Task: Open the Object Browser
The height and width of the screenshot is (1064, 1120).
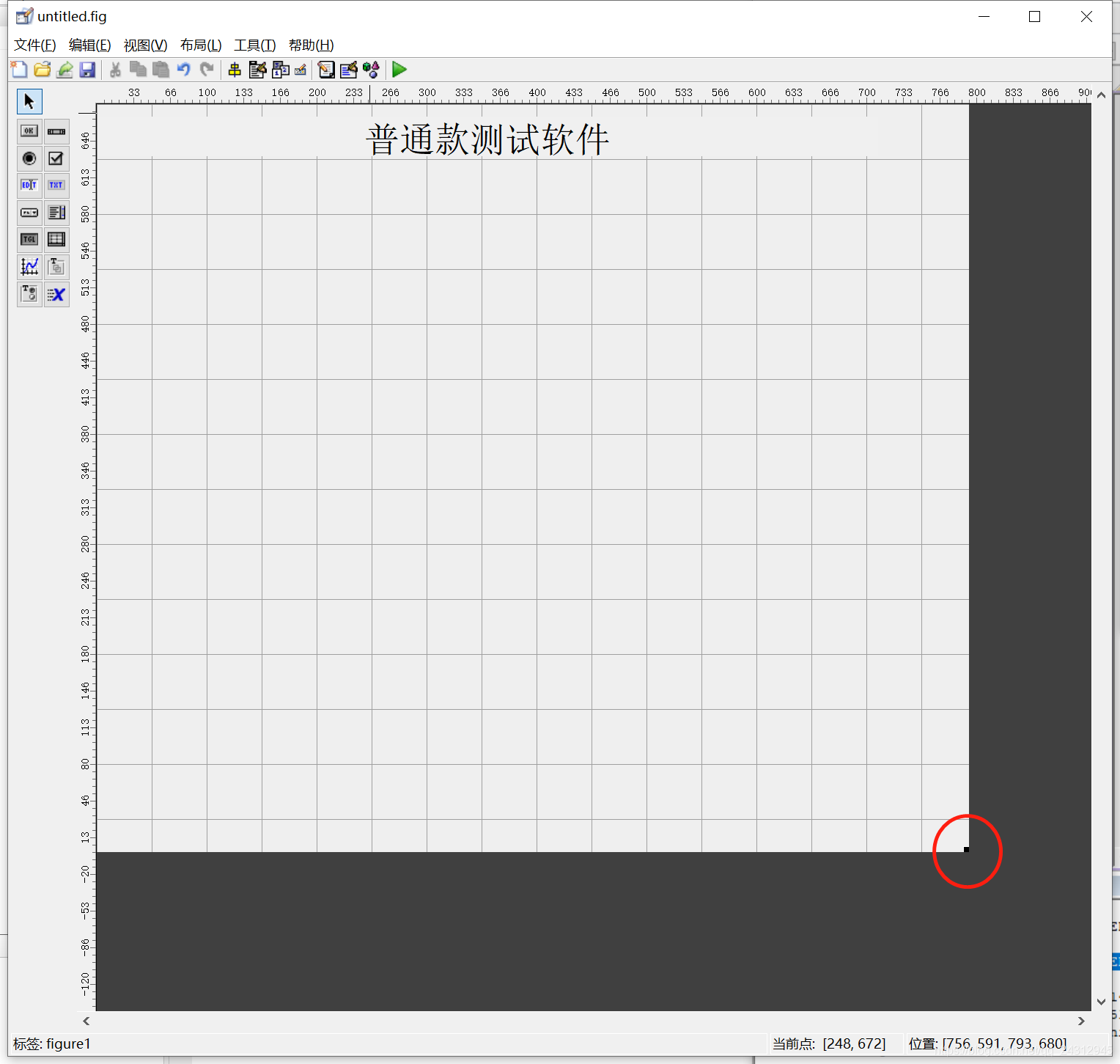Action: pos(372,70)
